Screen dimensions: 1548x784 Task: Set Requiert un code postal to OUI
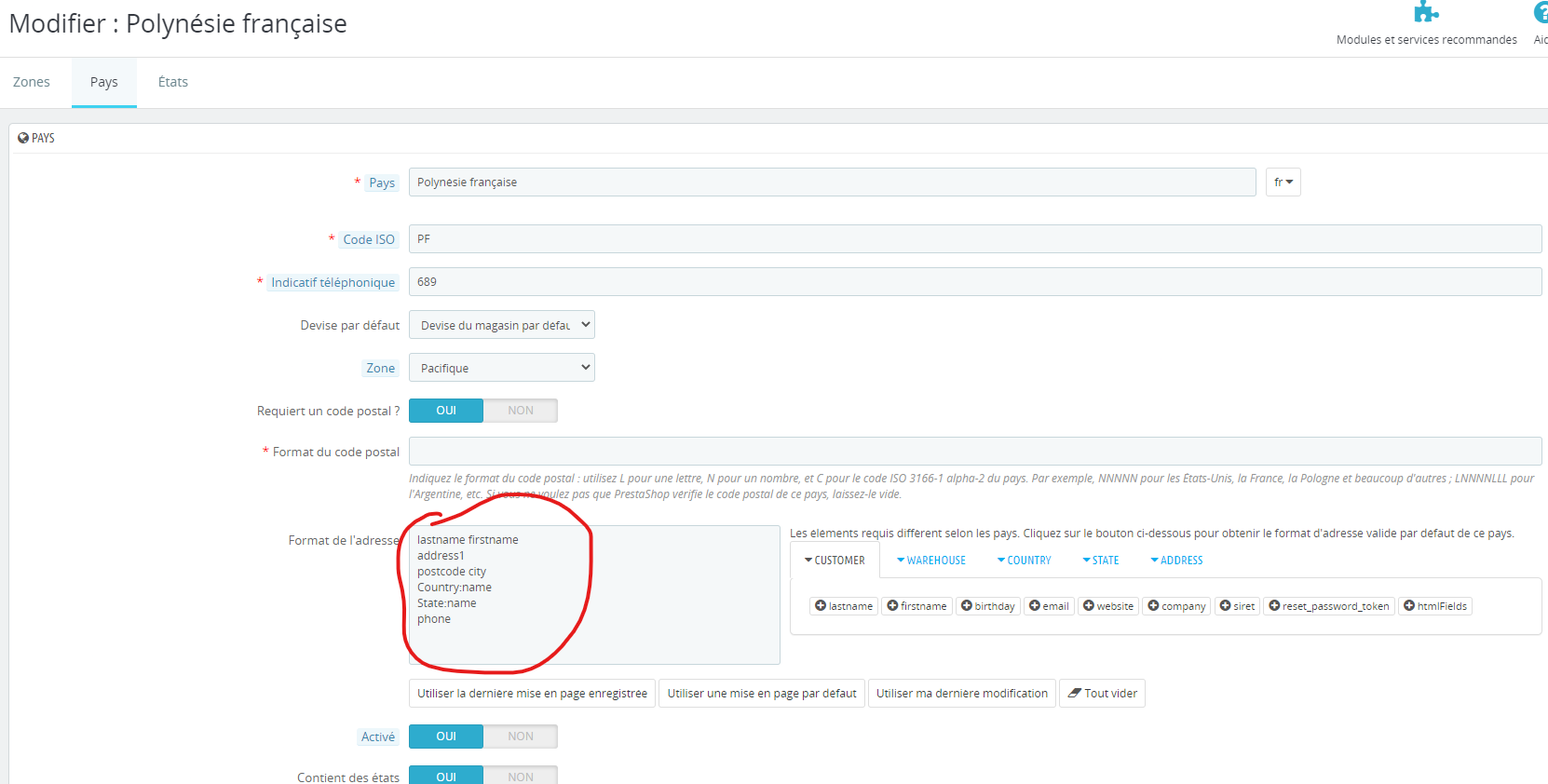tap(446, 411)
